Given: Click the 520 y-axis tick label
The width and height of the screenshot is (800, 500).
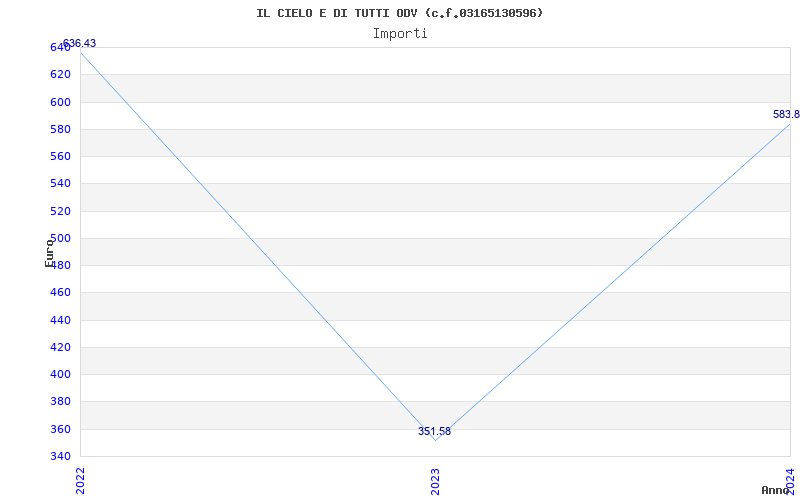Looking at the screenshot, I should [x=60, y=211].
